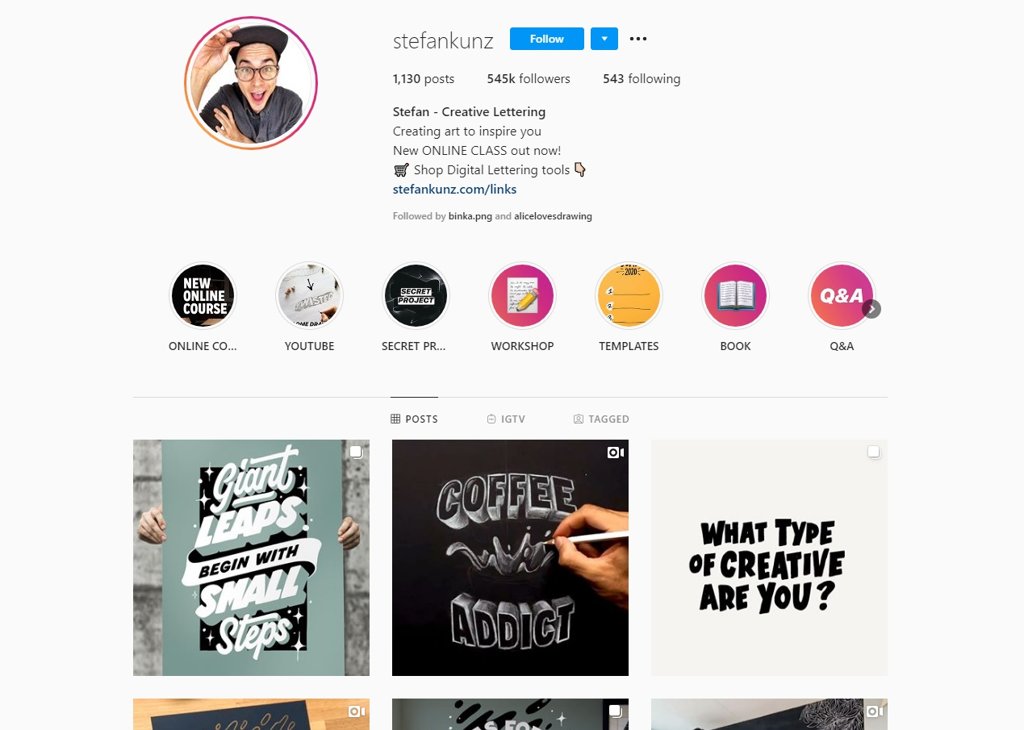Open the Coffee Addict video post
Image resolution: width=1024 pixels, height=730 pixels.
510,558
